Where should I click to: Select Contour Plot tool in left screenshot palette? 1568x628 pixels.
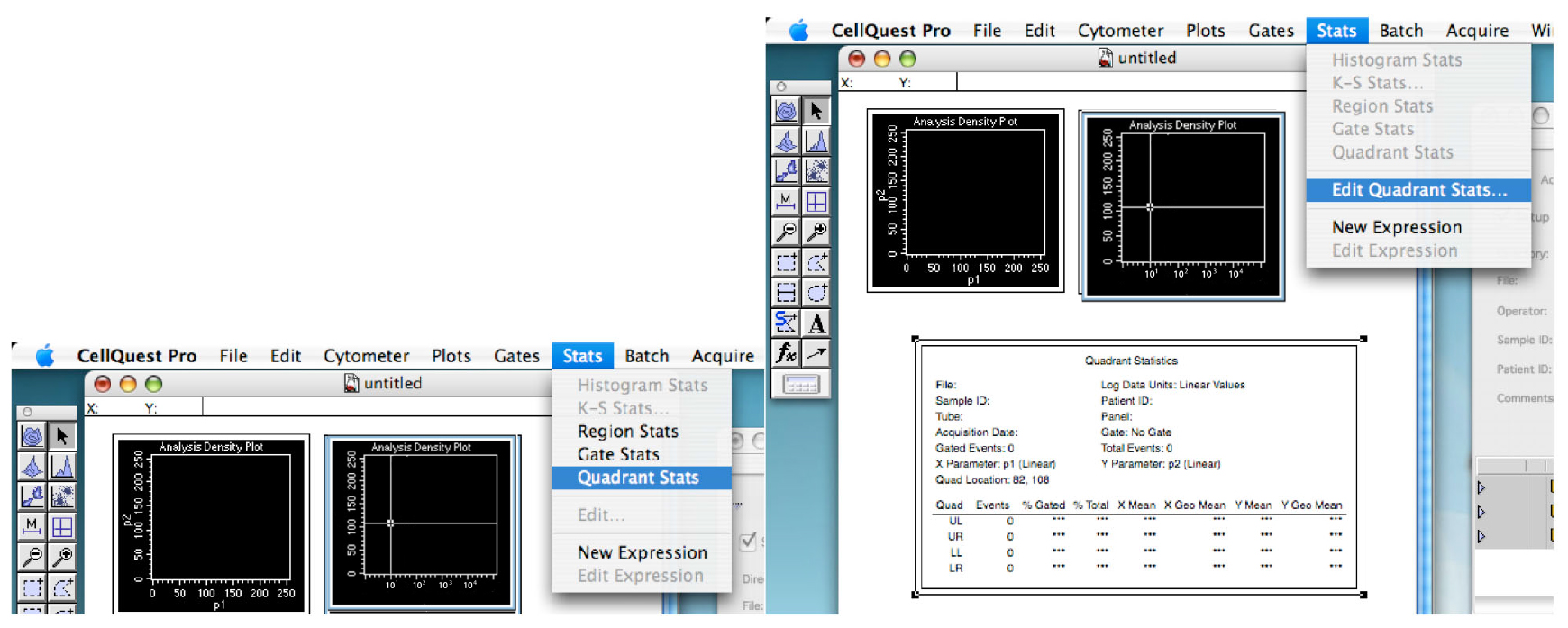pyautogui.click(x=32, y=436)
